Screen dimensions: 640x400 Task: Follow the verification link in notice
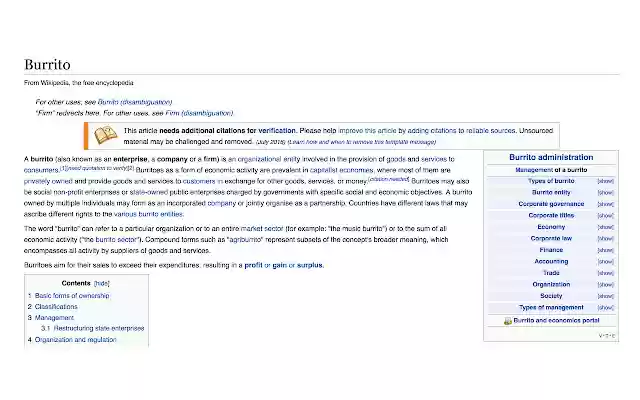tap(277, 131)
